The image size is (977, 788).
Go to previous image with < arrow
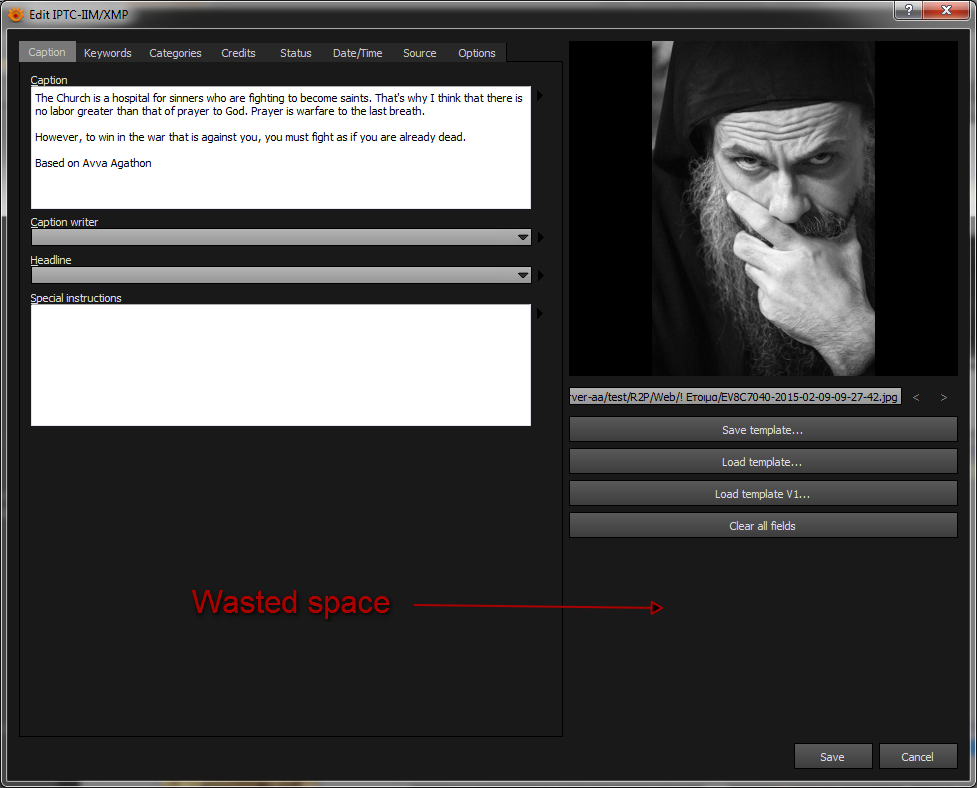pos(916,397)
